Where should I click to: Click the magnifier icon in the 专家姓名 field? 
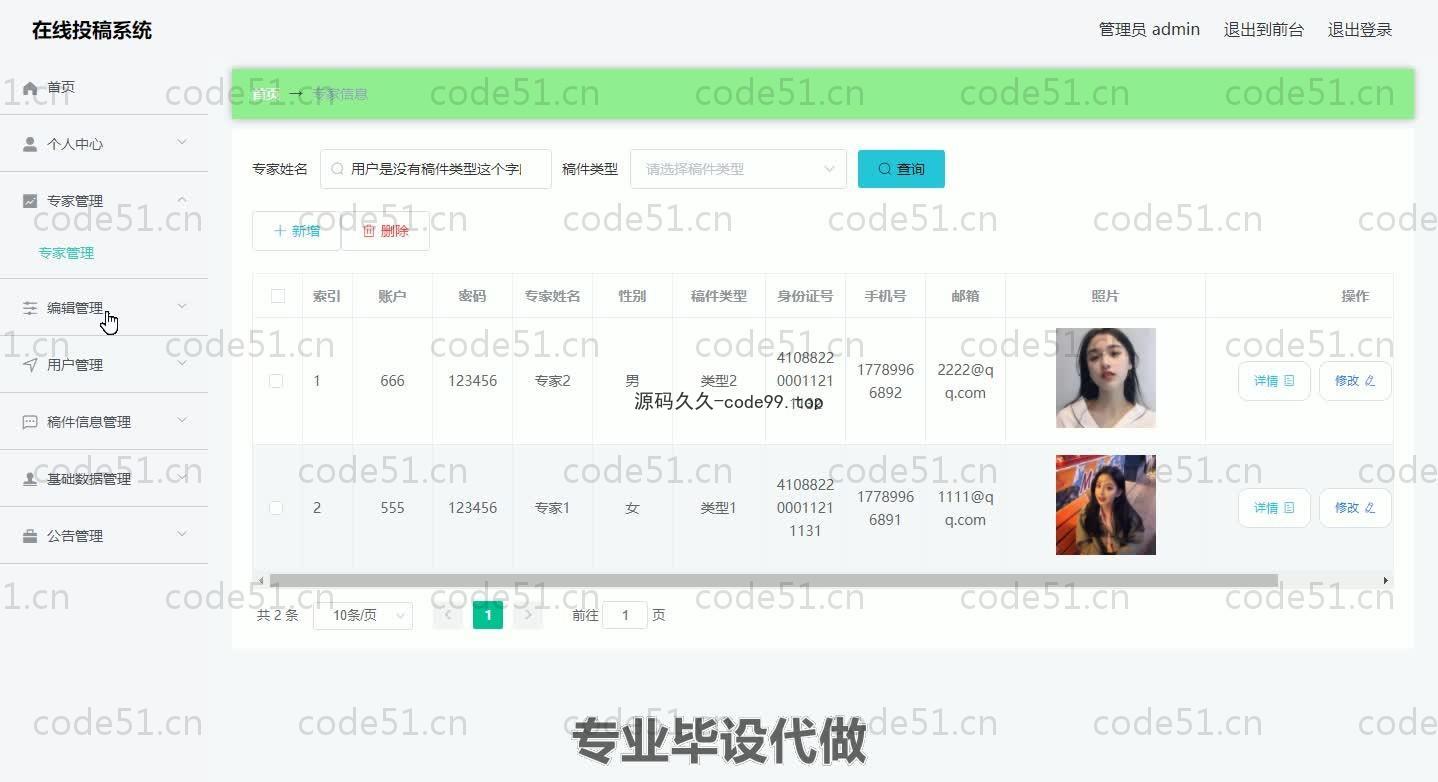click(x=337, y=169)
